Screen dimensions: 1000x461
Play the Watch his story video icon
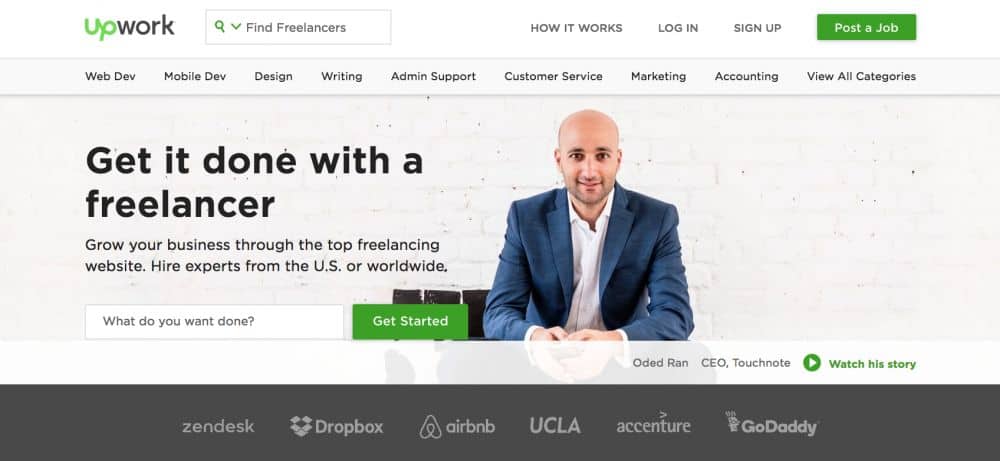point(812,363)
